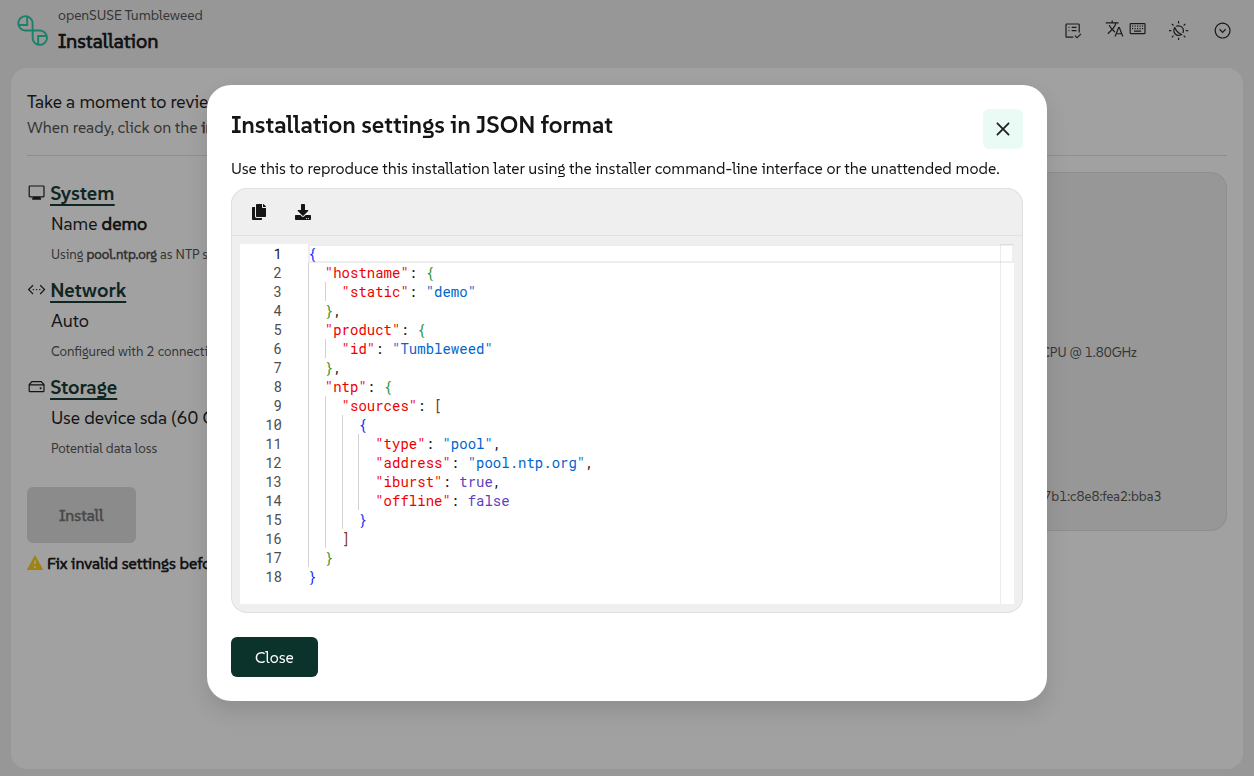This screenshot has height=776, width=1254.
Task: Click the "demo" value in JSON
Action: click(451, 292)
